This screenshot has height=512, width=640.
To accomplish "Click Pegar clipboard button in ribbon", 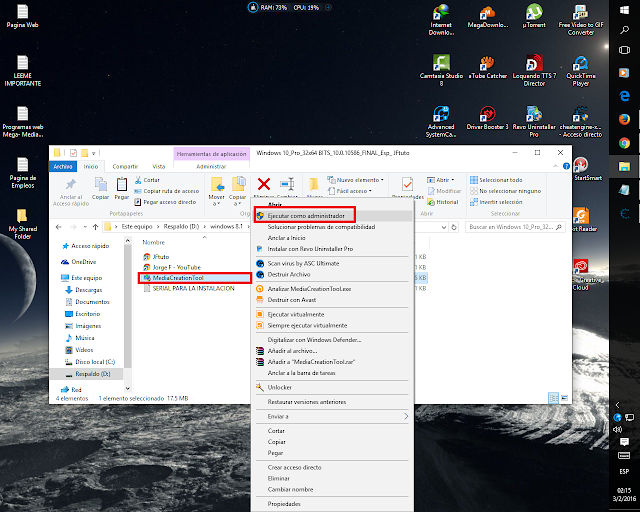I will (x=122, y=189).
